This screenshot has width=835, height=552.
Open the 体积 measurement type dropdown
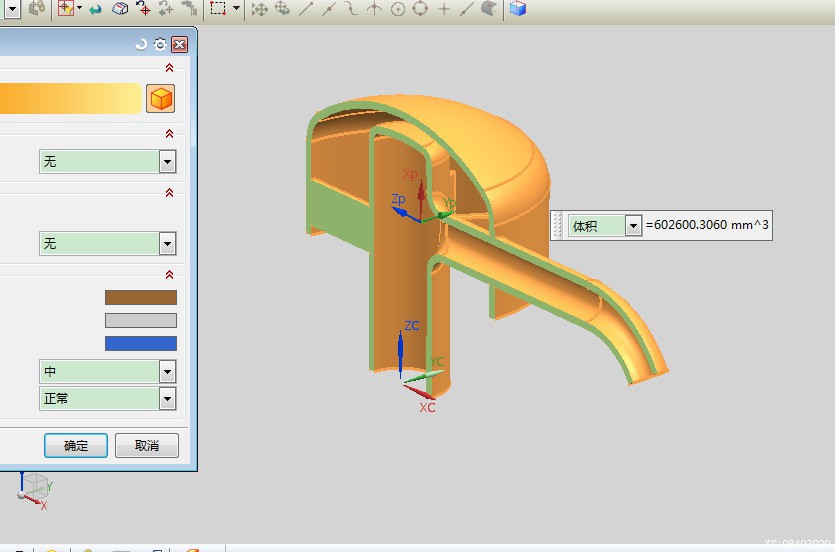click(632, 226)
